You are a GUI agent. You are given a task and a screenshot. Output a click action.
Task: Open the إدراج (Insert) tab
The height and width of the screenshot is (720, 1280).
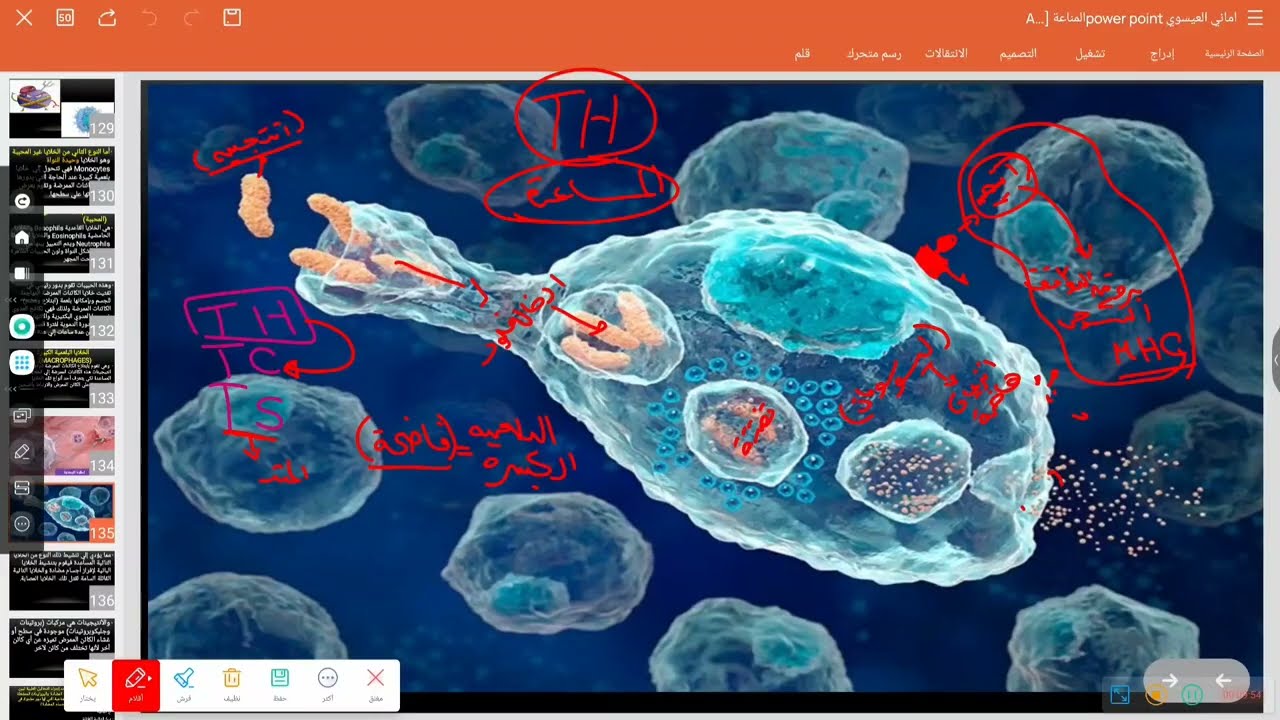coord(1163,53)
